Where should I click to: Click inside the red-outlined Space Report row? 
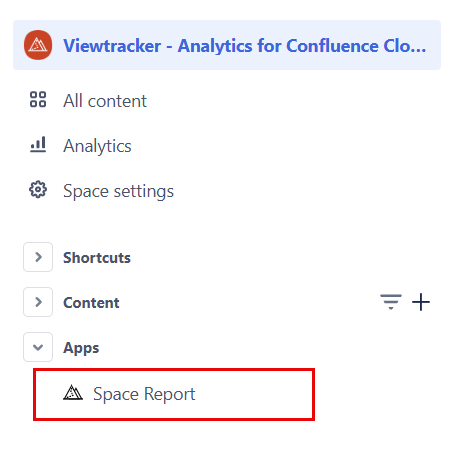point(174,394)
